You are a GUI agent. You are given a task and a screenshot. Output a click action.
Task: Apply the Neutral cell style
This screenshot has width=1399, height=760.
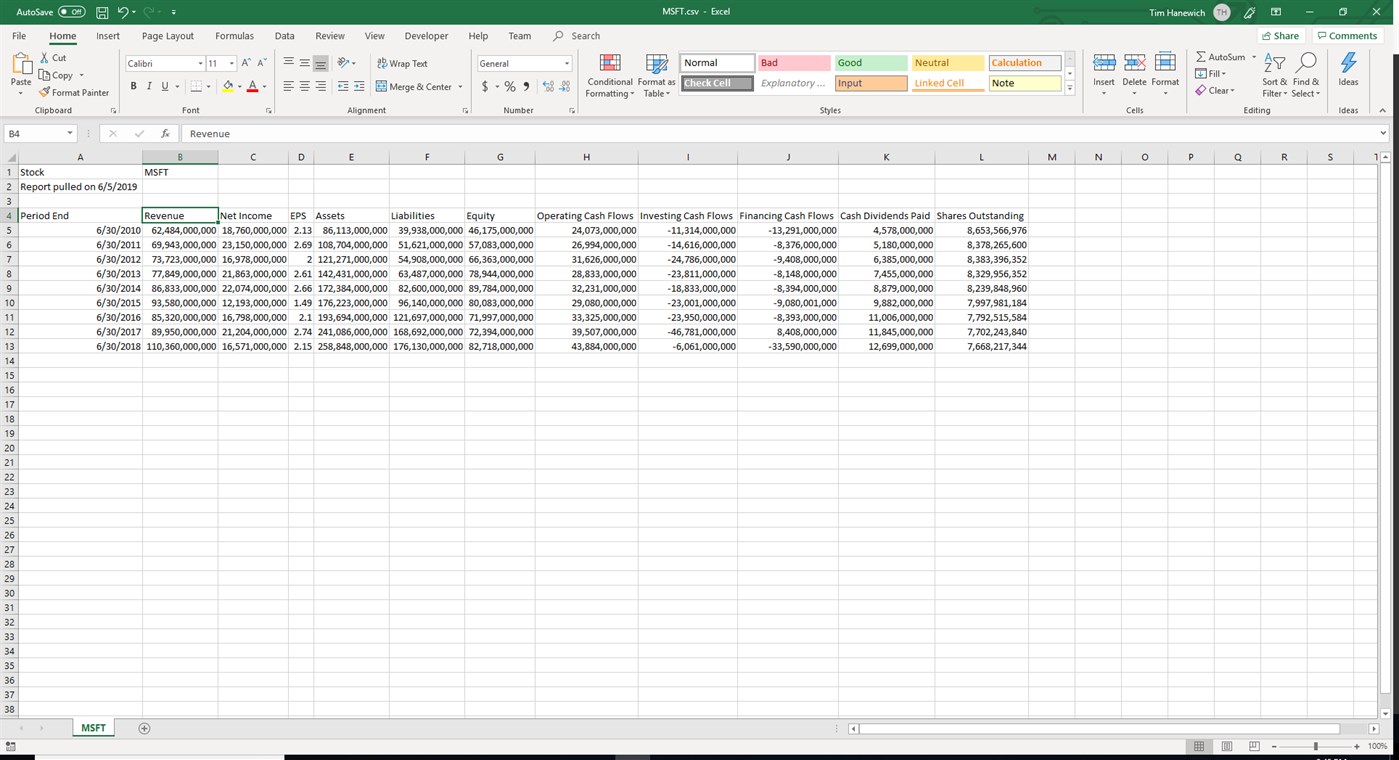[x=948, y=63]
